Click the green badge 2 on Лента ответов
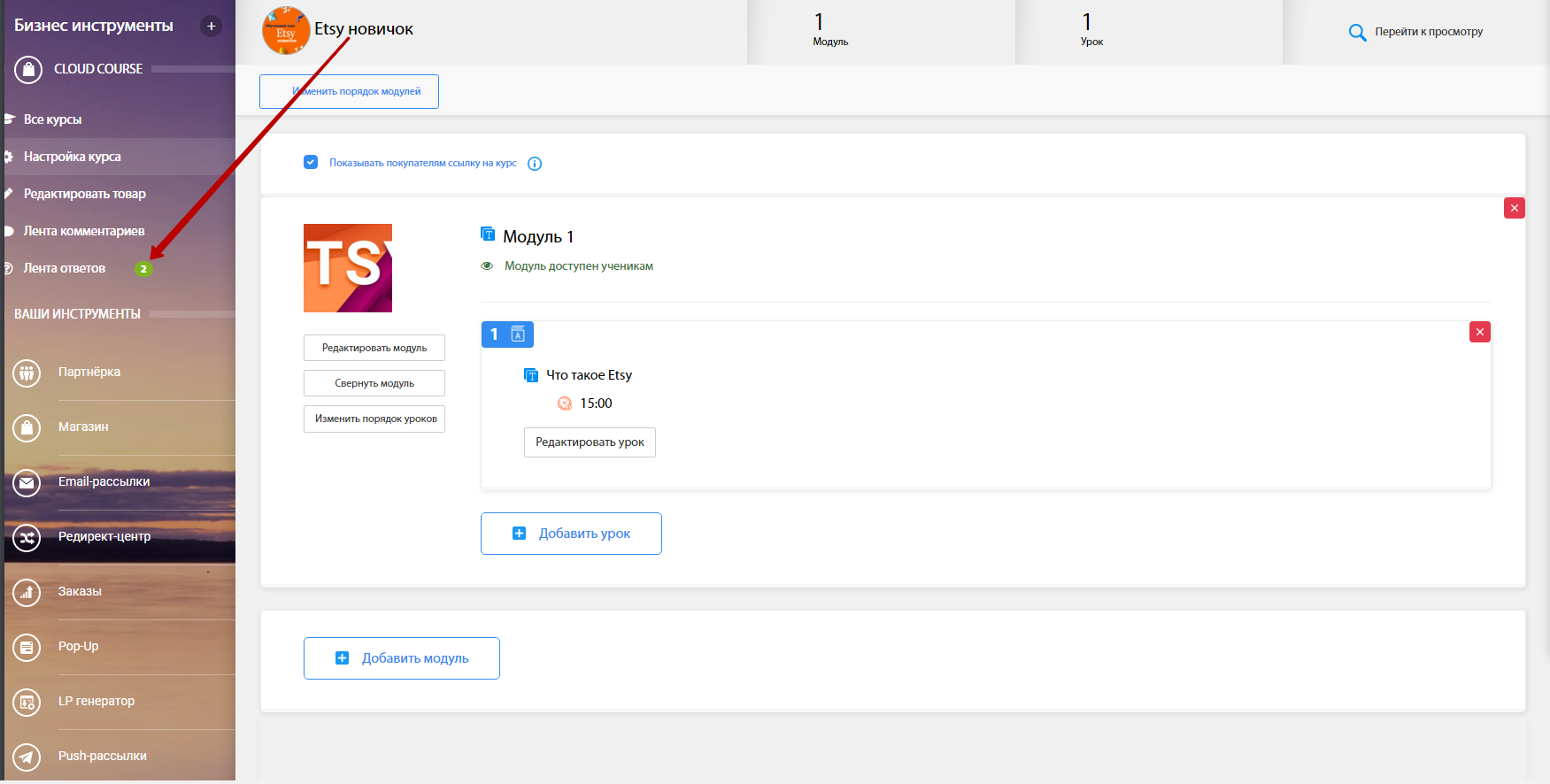 point(143,269)
